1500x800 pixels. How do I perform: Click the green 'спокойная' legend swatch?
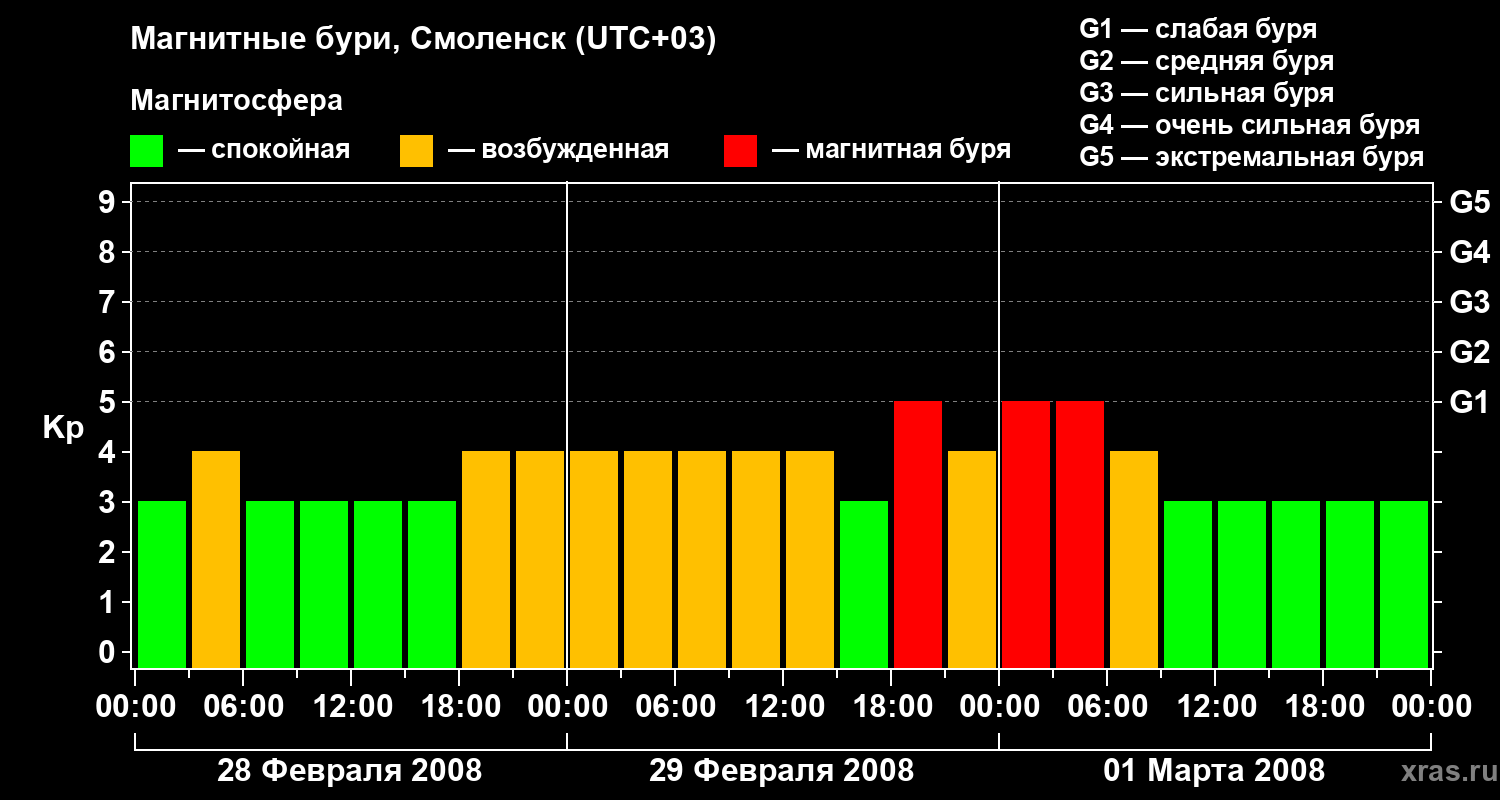(146, 151)
